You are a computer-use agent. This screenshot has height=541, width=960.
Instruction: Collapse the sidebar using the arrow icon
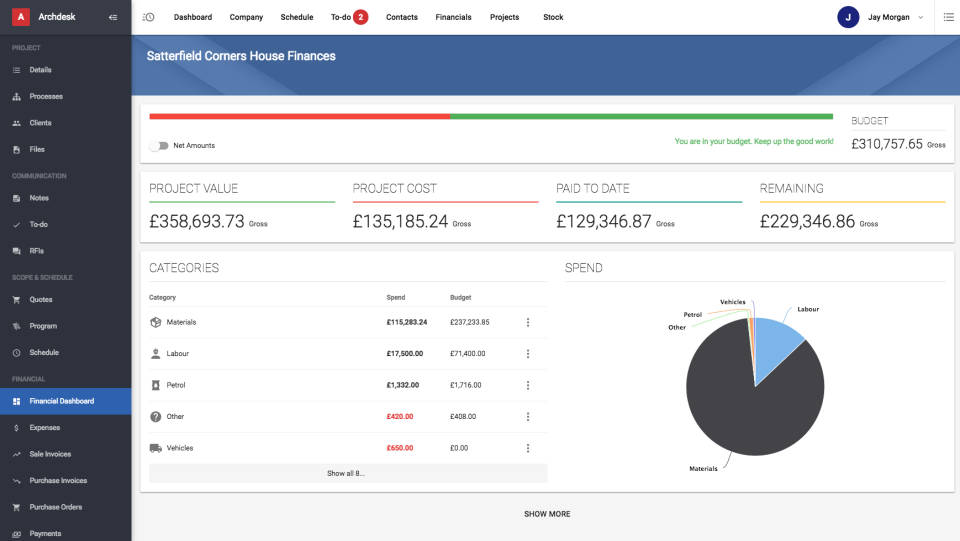pyautogui.click(x=113, y=17)
